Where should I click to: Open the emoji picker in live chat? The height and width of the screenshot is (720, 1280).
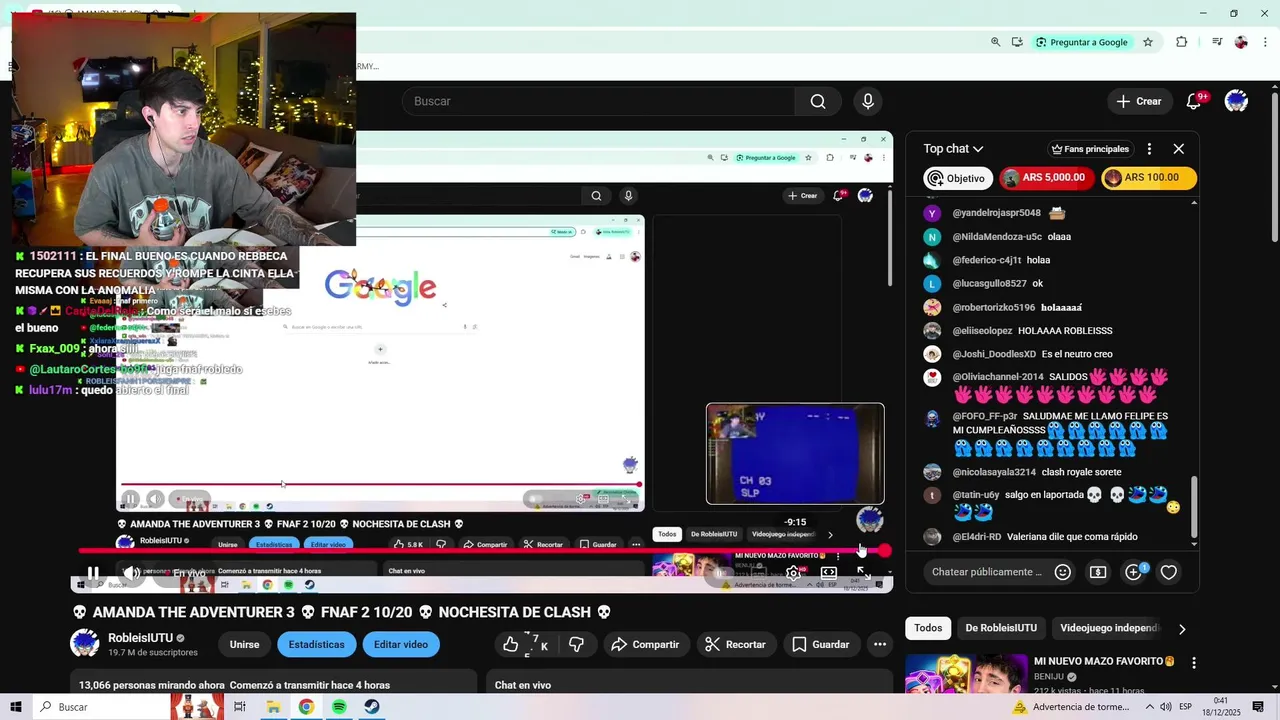pyautogui.click(x=1063, y=572)
